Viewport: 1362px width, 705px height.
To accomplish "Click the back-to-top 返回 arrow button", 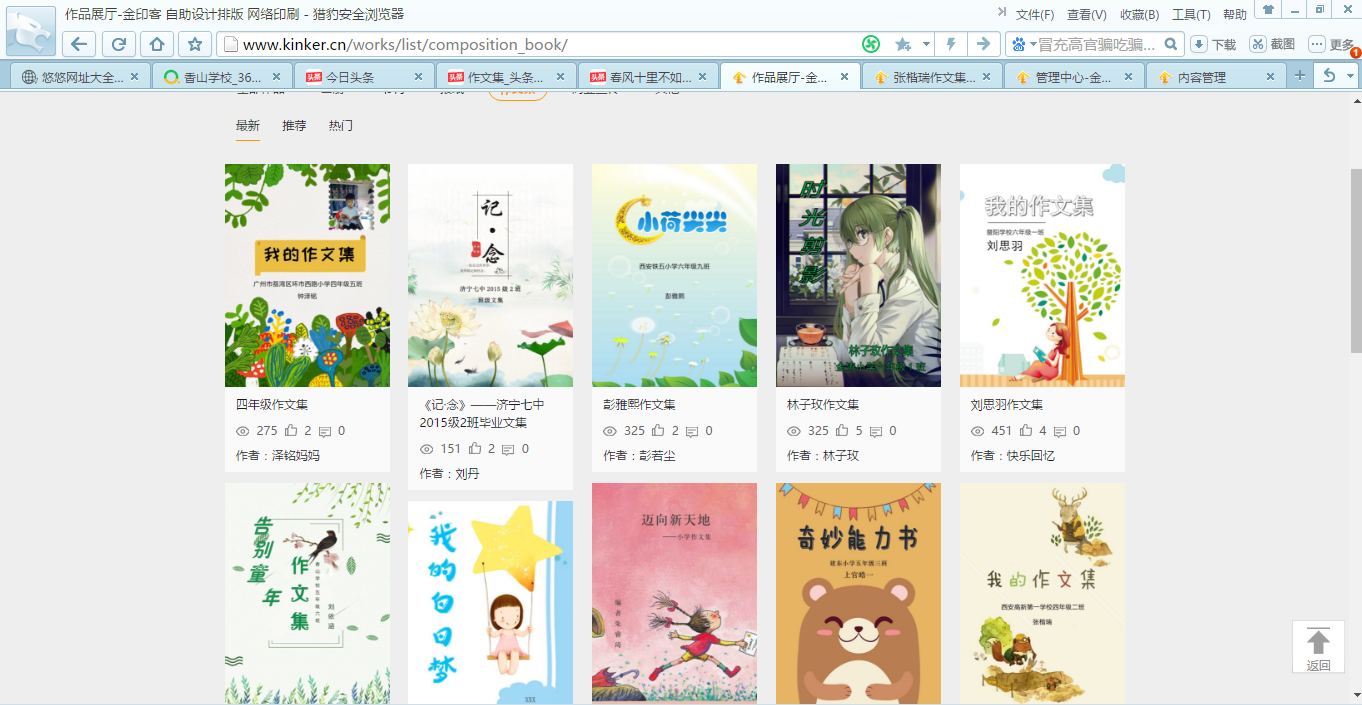I will [1319, 647].
